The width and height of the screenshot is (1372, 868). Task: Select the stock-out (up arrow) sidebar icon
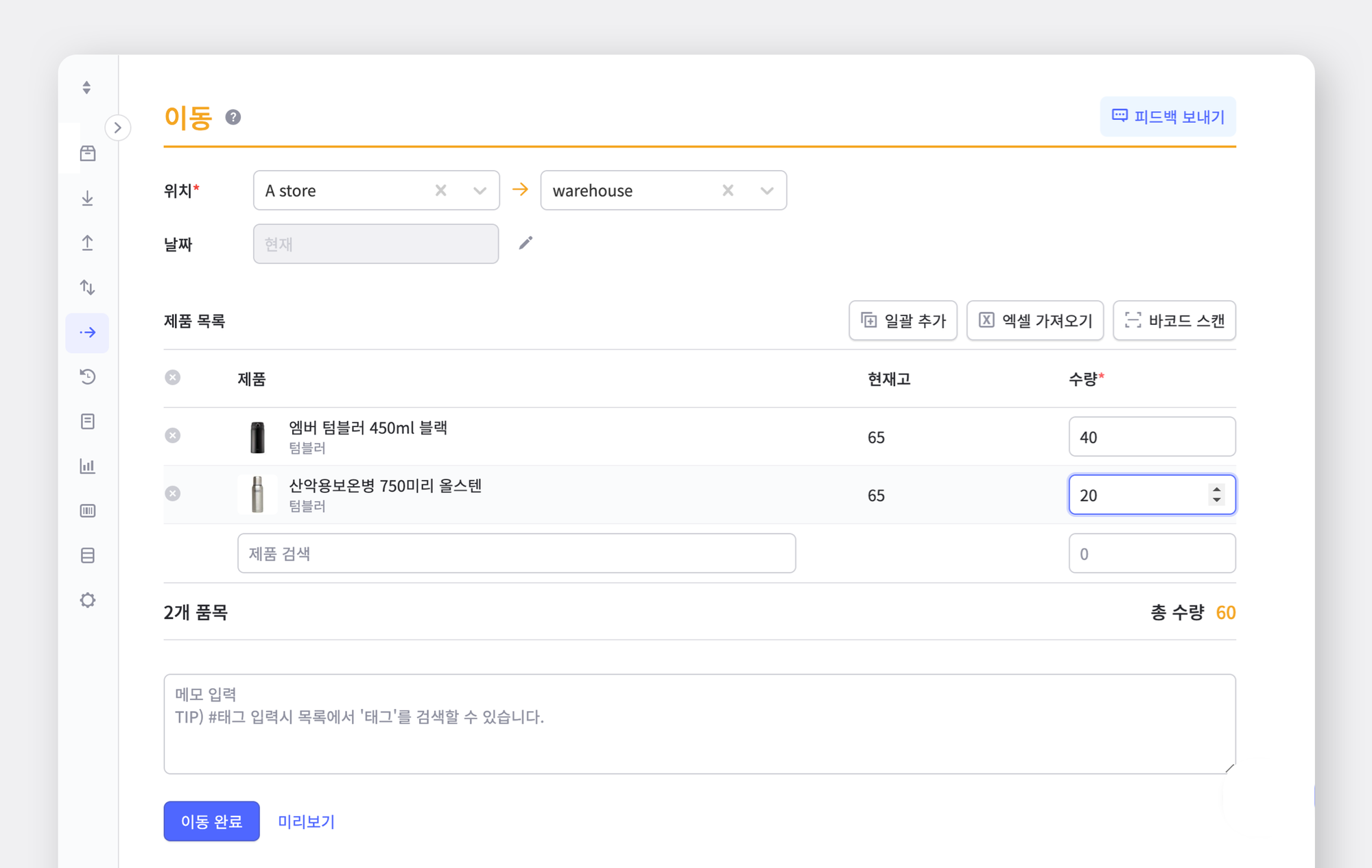(87, 243)
